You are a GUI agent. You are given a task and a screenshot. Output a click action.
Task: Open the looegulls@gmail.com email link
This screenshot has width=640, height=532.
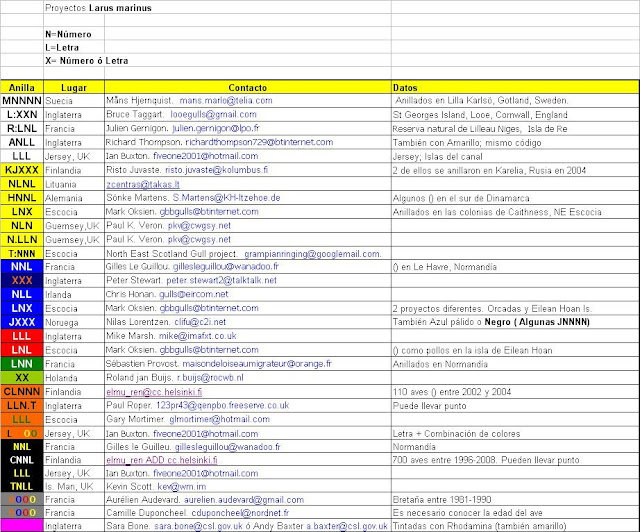tap(213, 114)
